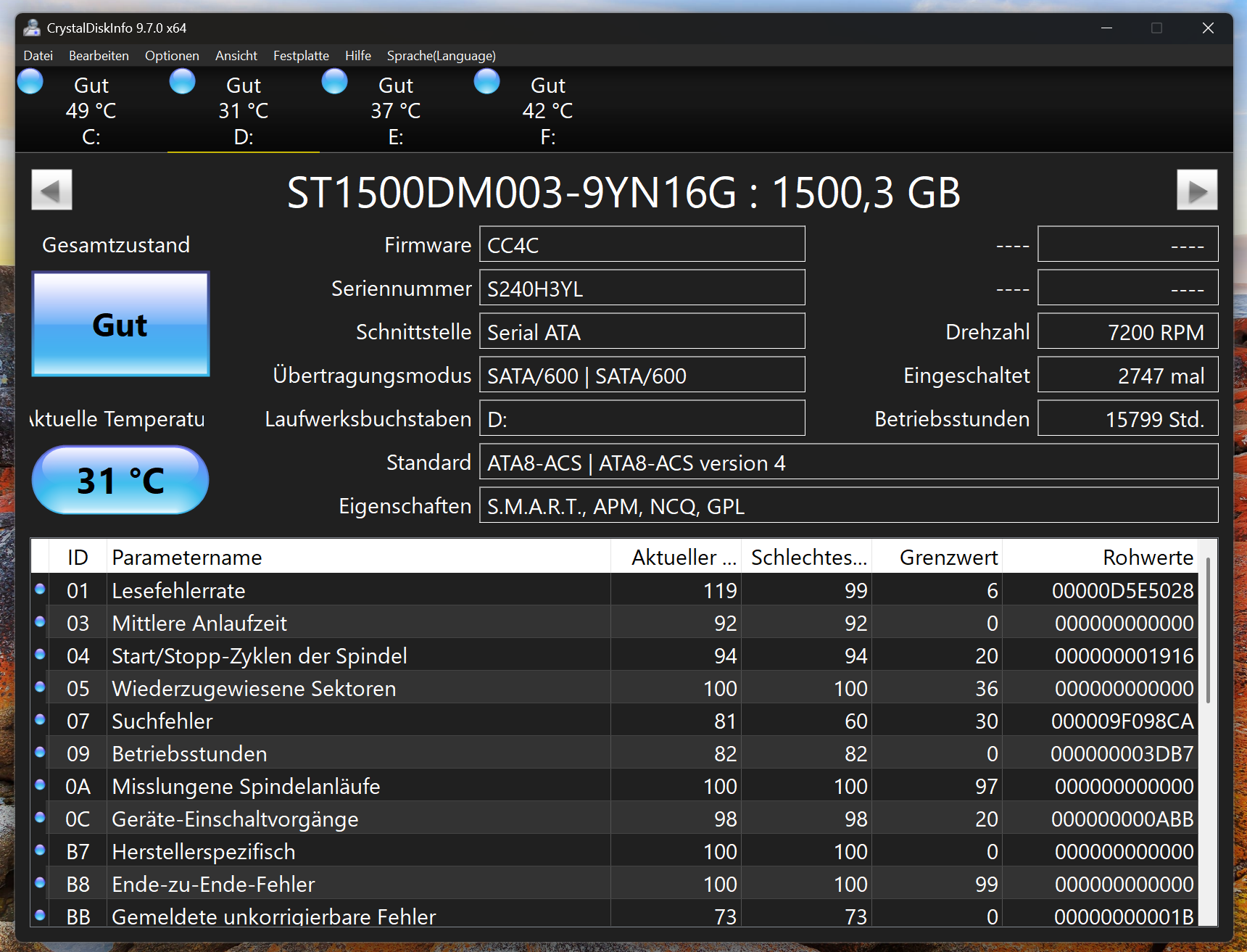Select drive C: tab showing 49 °C
This screenshot has width=1247, height=952.
pyautogui.click(x=91, y=110)
